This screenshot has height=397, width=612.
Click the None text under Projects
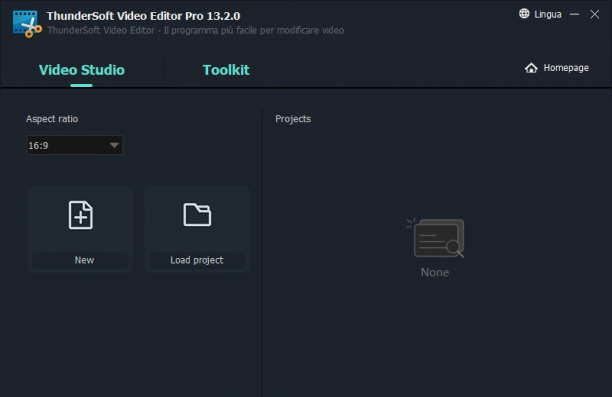[x=435, y=272]
